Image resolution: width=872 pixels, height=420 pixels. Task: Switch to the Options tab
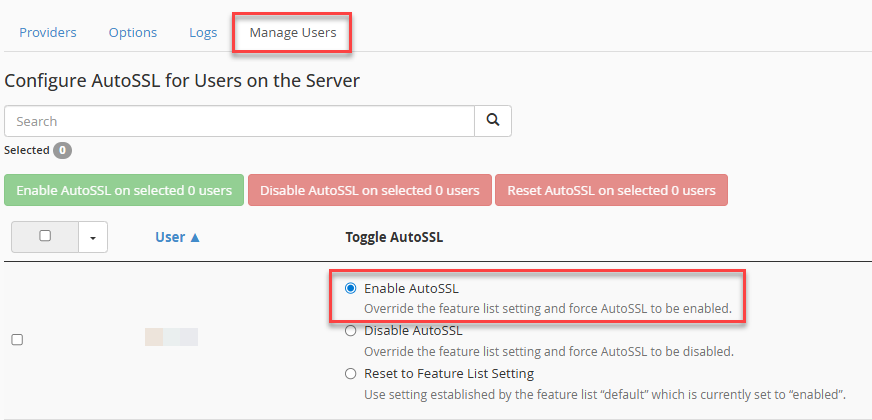(x=133, y=33)
